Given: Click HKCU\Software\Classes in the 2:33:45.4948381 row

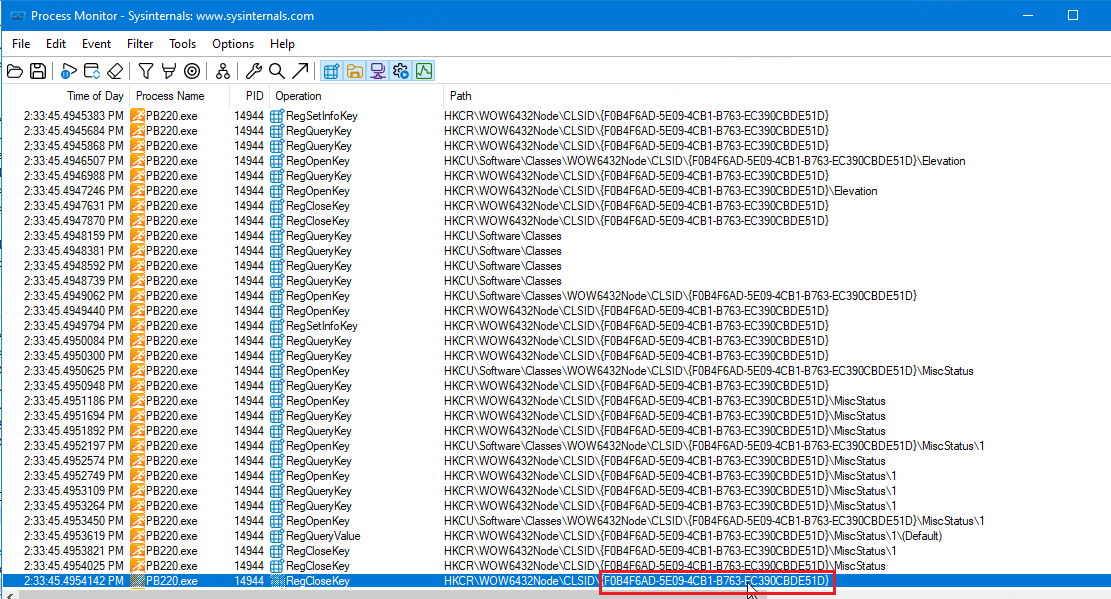Looking at the screenshot, I should coord(503,251).
